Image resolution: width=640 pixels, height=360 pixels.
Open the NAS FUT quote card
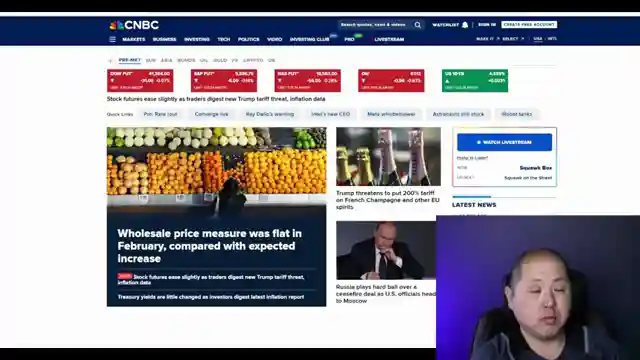pyautogui.click(x=307, y=80)
